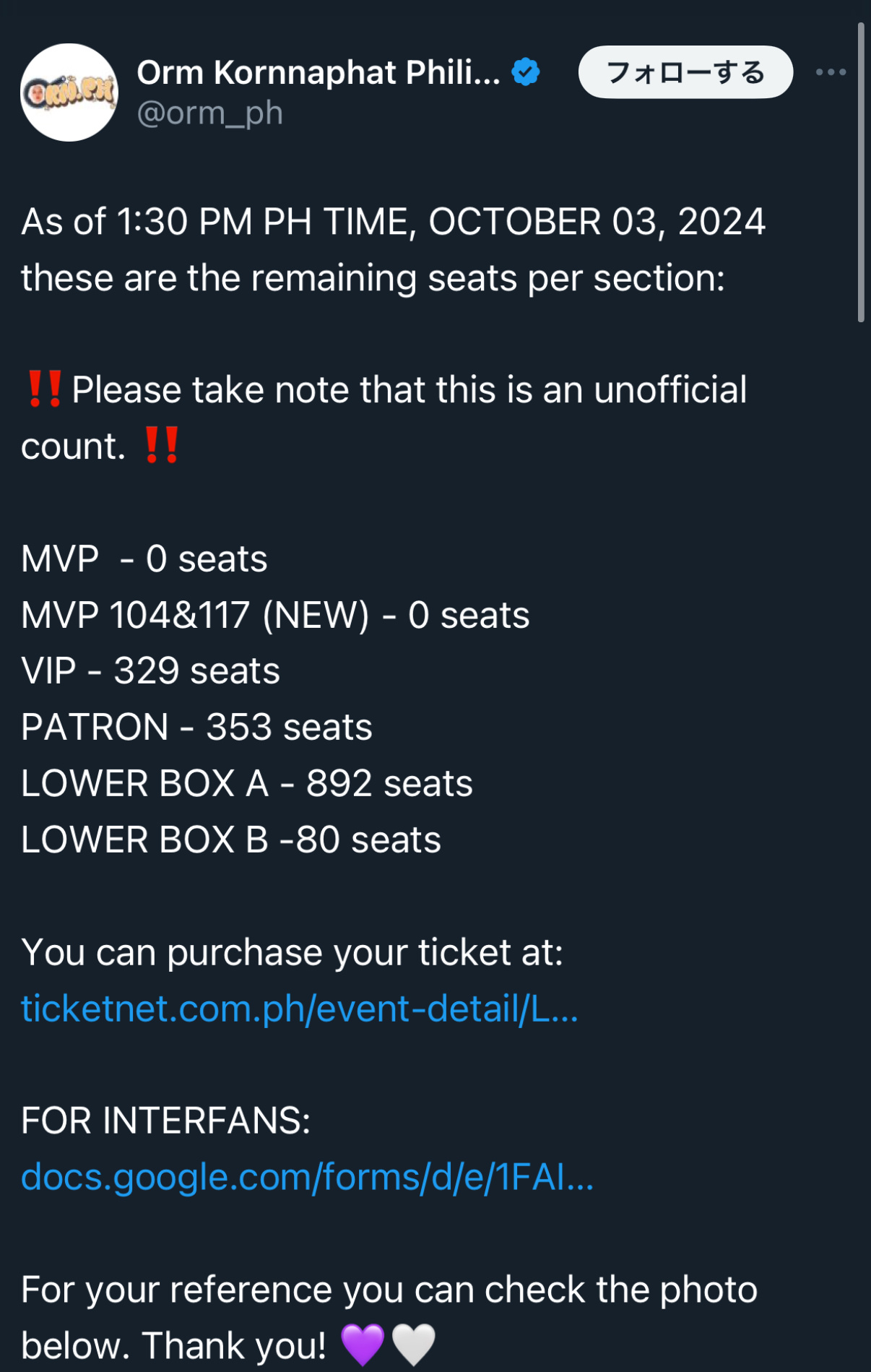
Task: Click the purple heart emoji
Action: coord(362,1345)
